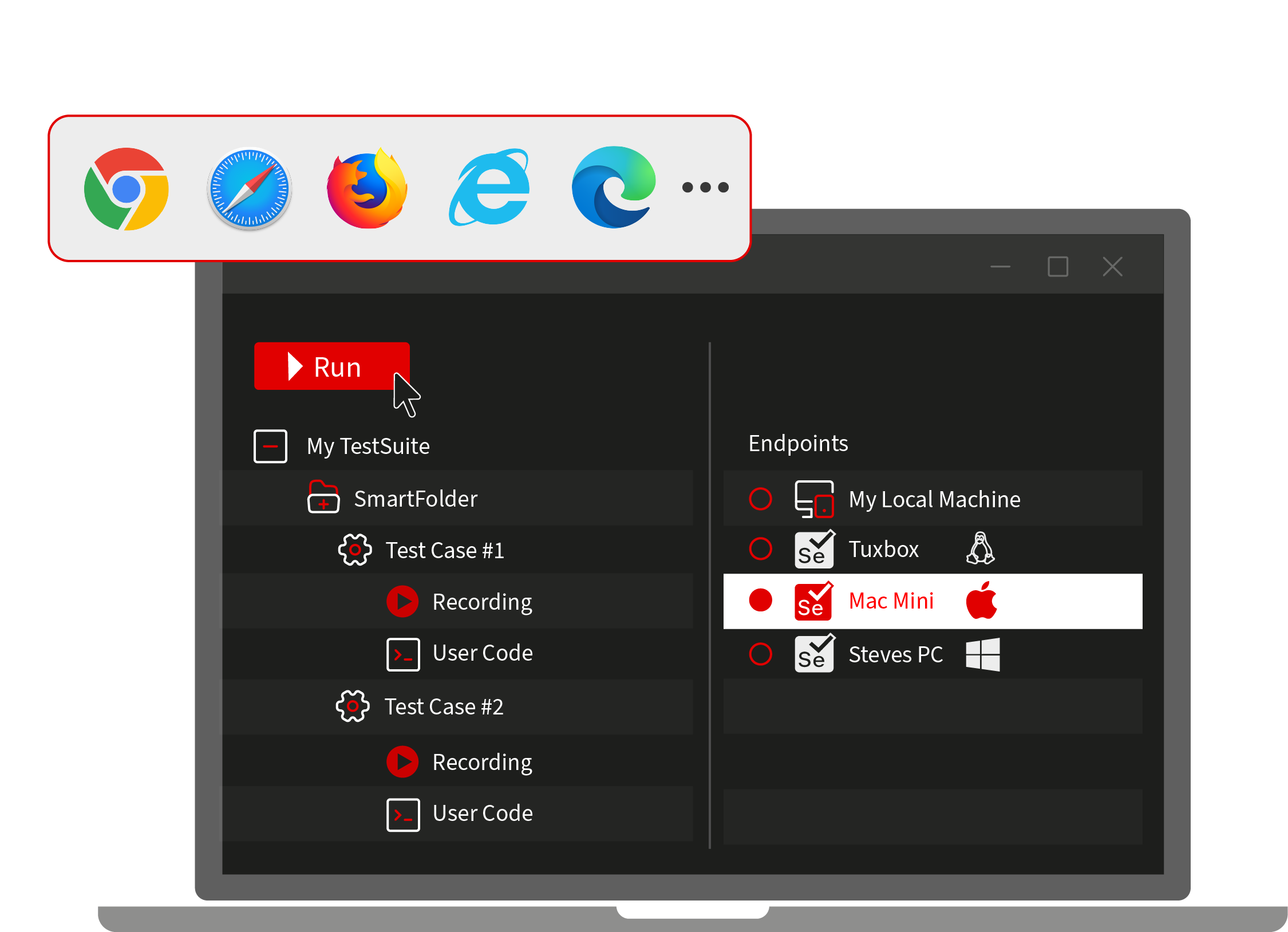Click the Apple logo beside Mac Mini
This screenshot has height=932, width=1288.
(982, 600)
